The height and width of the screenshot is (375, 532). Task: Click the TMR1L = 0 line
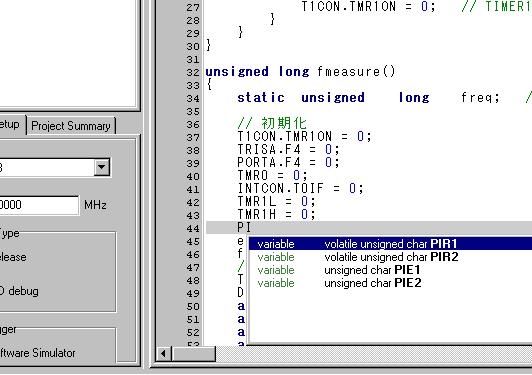(x=277, y=202)
